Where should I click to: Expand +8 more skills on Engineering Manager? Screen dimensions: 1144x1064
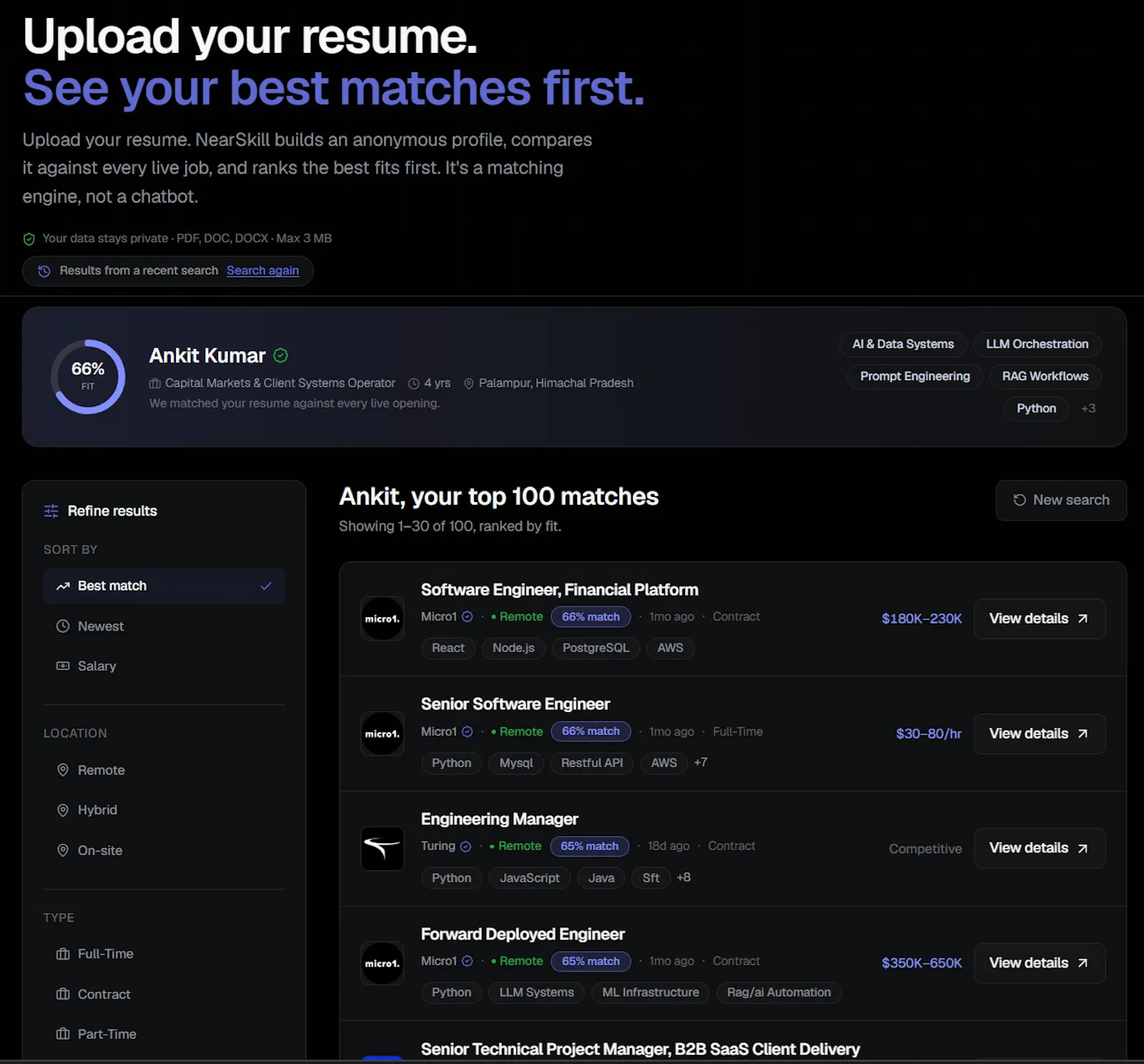coord(684,877)
